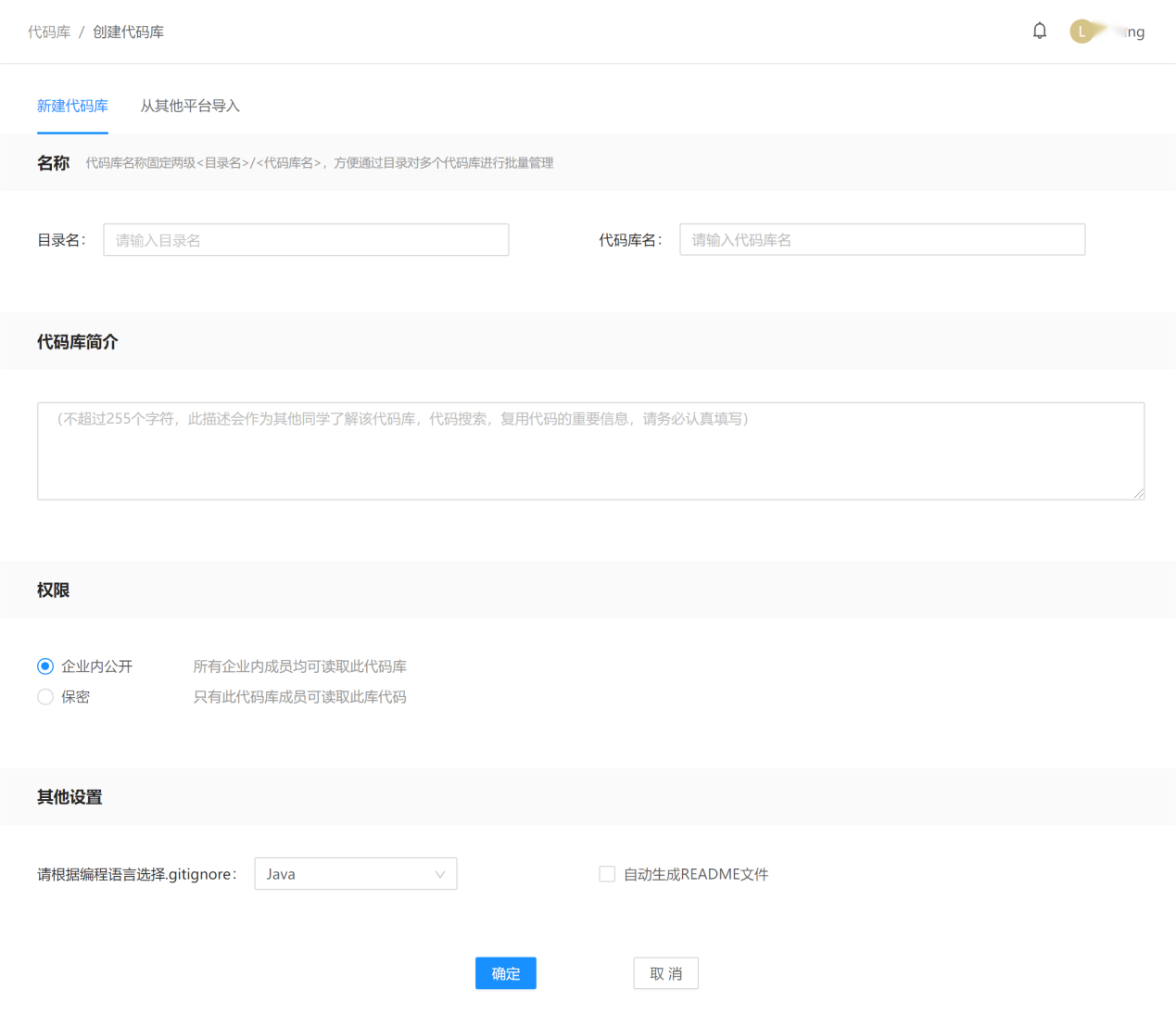Image resolution: width=1176 pixels, height=1027 pixels.
Task: Click the notification bell icon
Action: click(x=1040, y=31)
